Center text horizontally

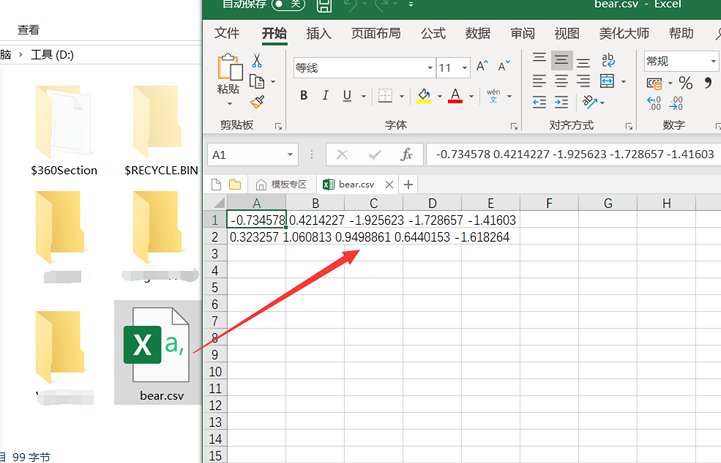click(x=561, y=81)
